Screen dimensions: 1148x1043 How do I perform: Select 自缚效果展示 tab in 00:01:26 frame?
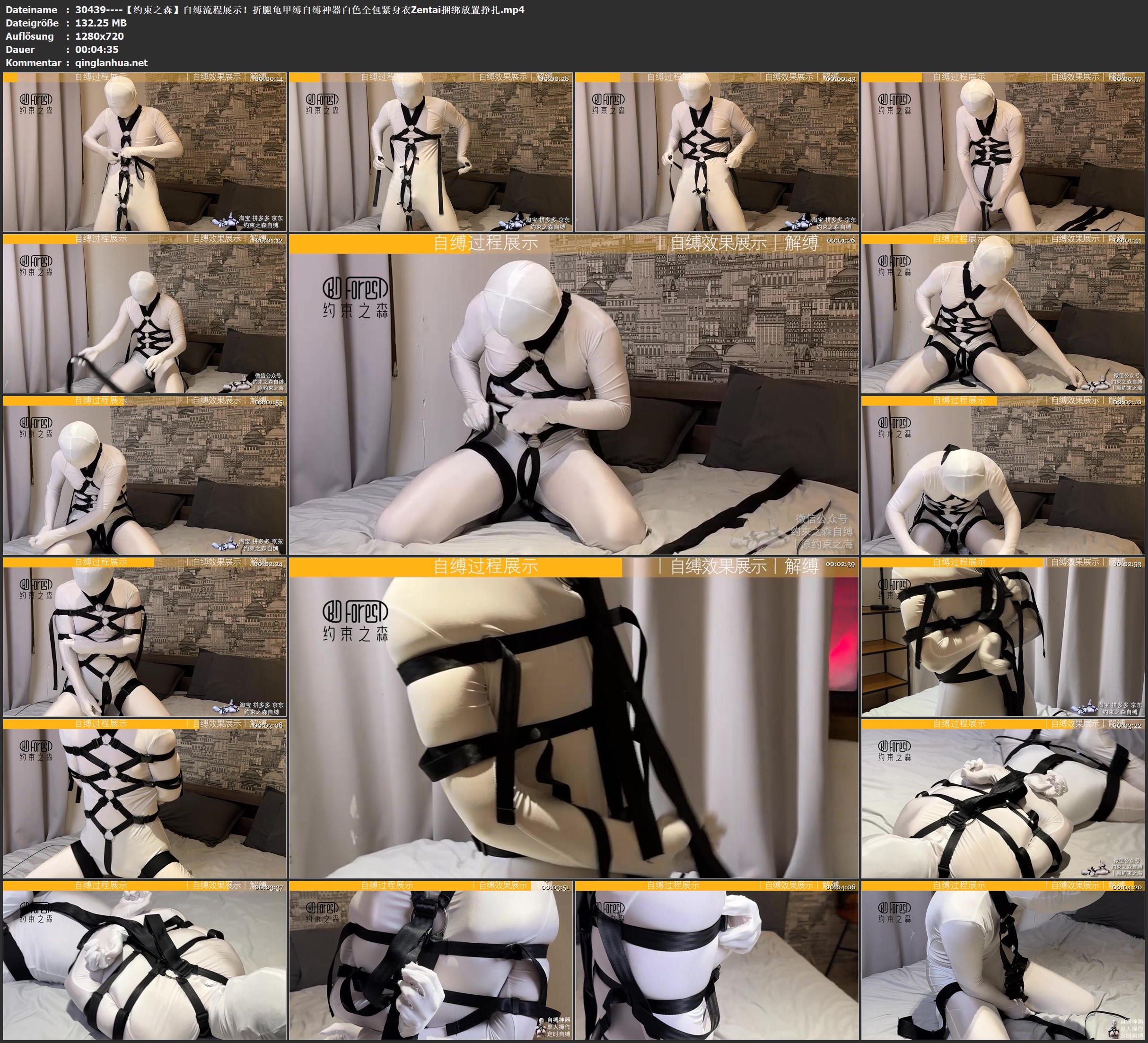click(718, 243)
